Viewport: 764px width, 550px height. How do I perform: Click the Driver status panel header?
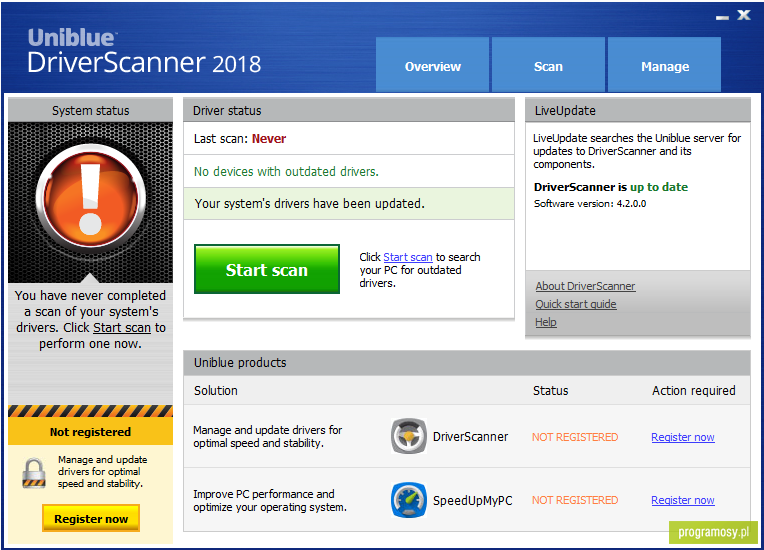(349, 110)
